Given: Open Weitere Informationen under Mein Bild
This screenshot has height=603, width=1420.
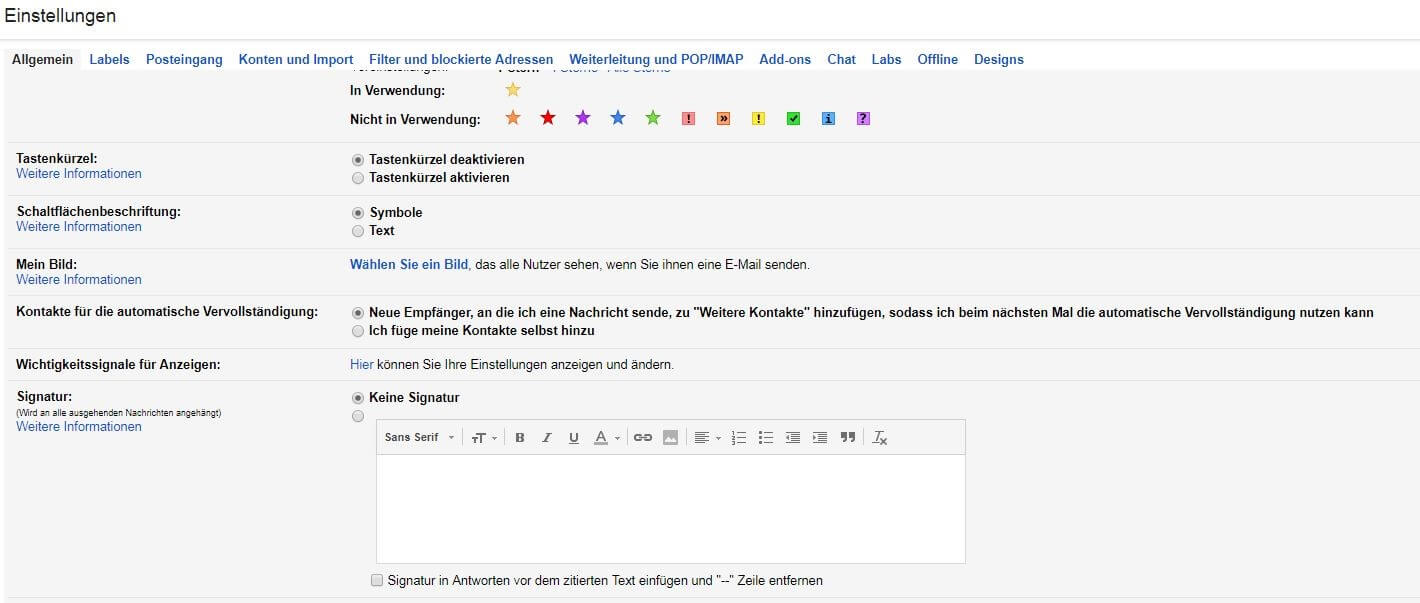Looking at the screenshot, I should tap(79, 279).
